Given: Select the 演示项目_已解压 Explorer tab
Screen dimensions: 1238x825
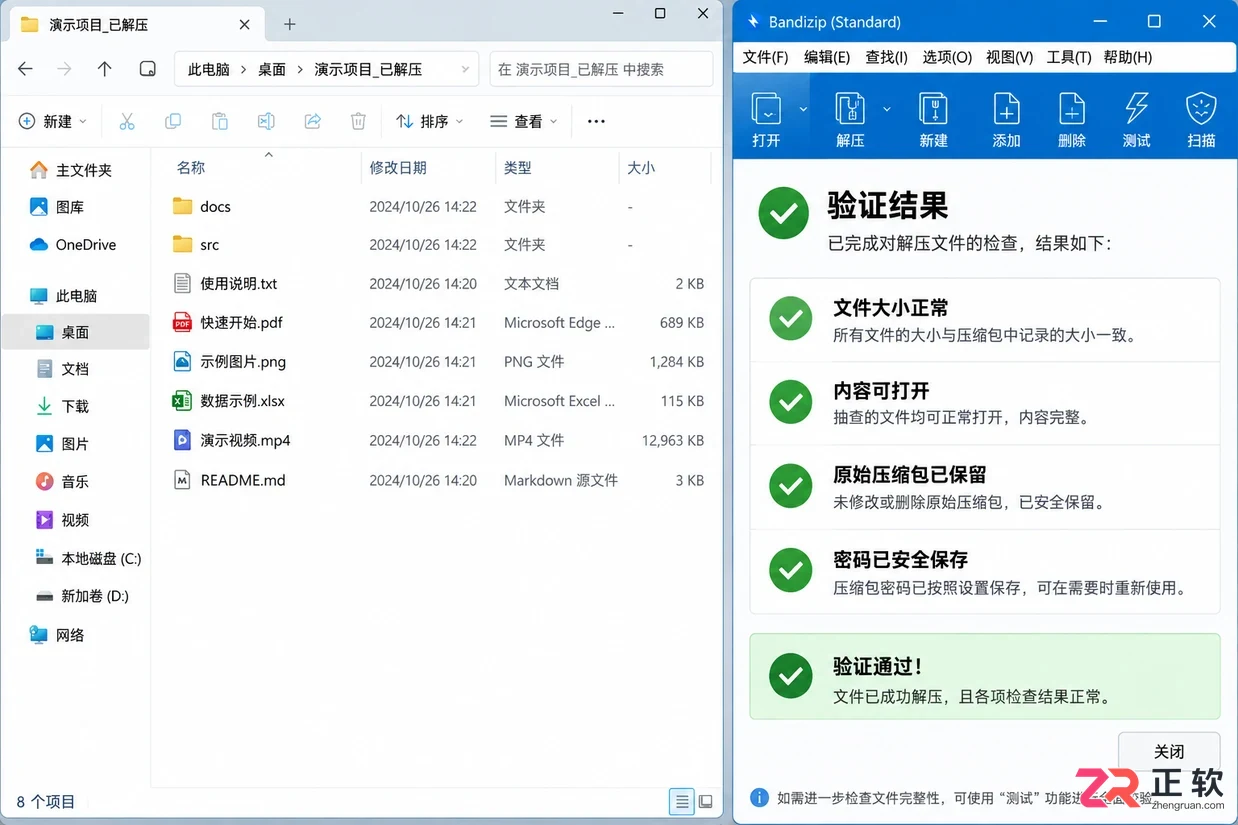Looking at the screenshot, I should (x=136, y=24).
